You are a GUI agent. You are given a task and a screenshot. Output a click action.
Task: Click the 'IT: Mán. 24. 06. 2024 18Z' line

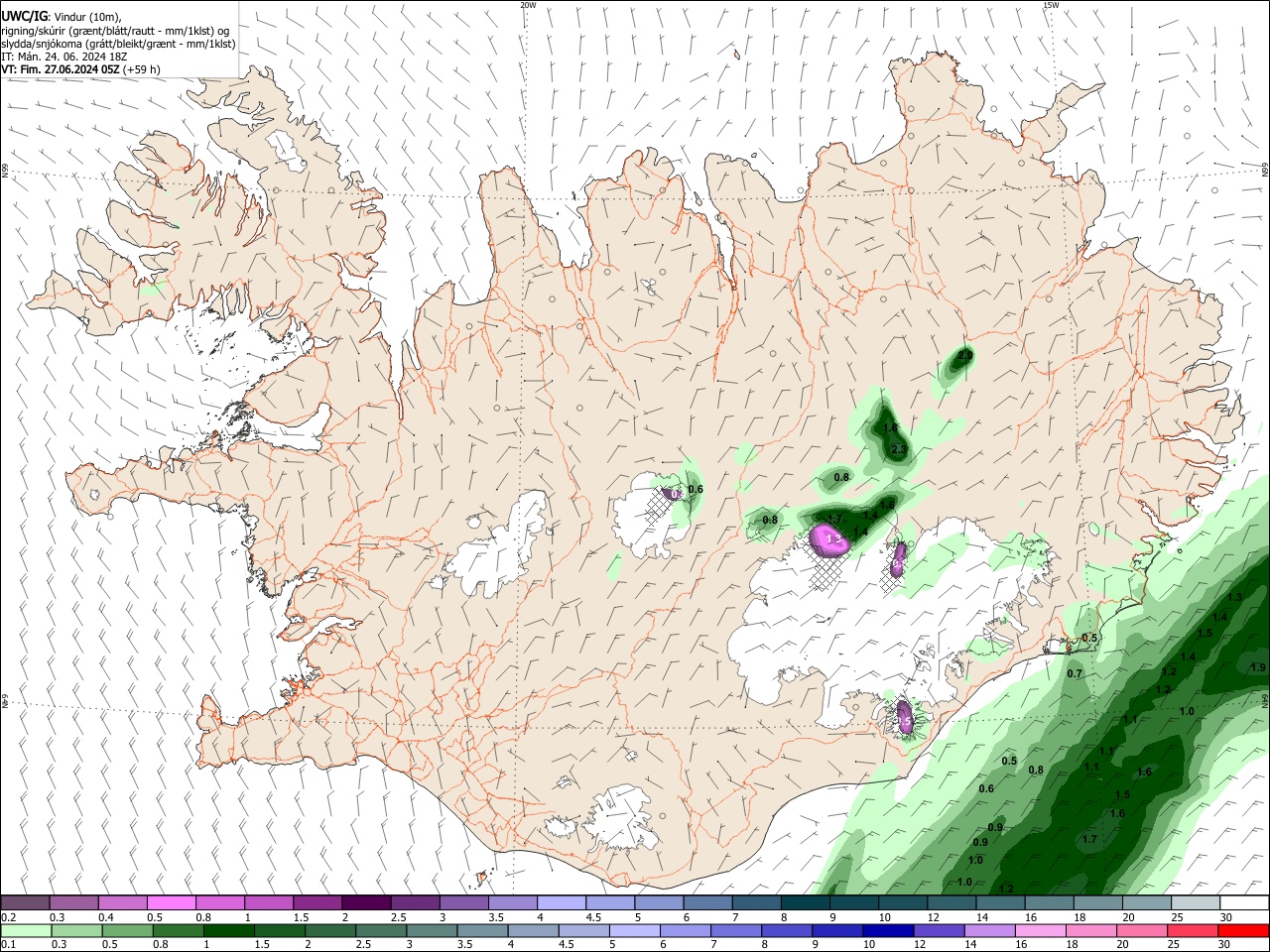click(x=63, y=57)
